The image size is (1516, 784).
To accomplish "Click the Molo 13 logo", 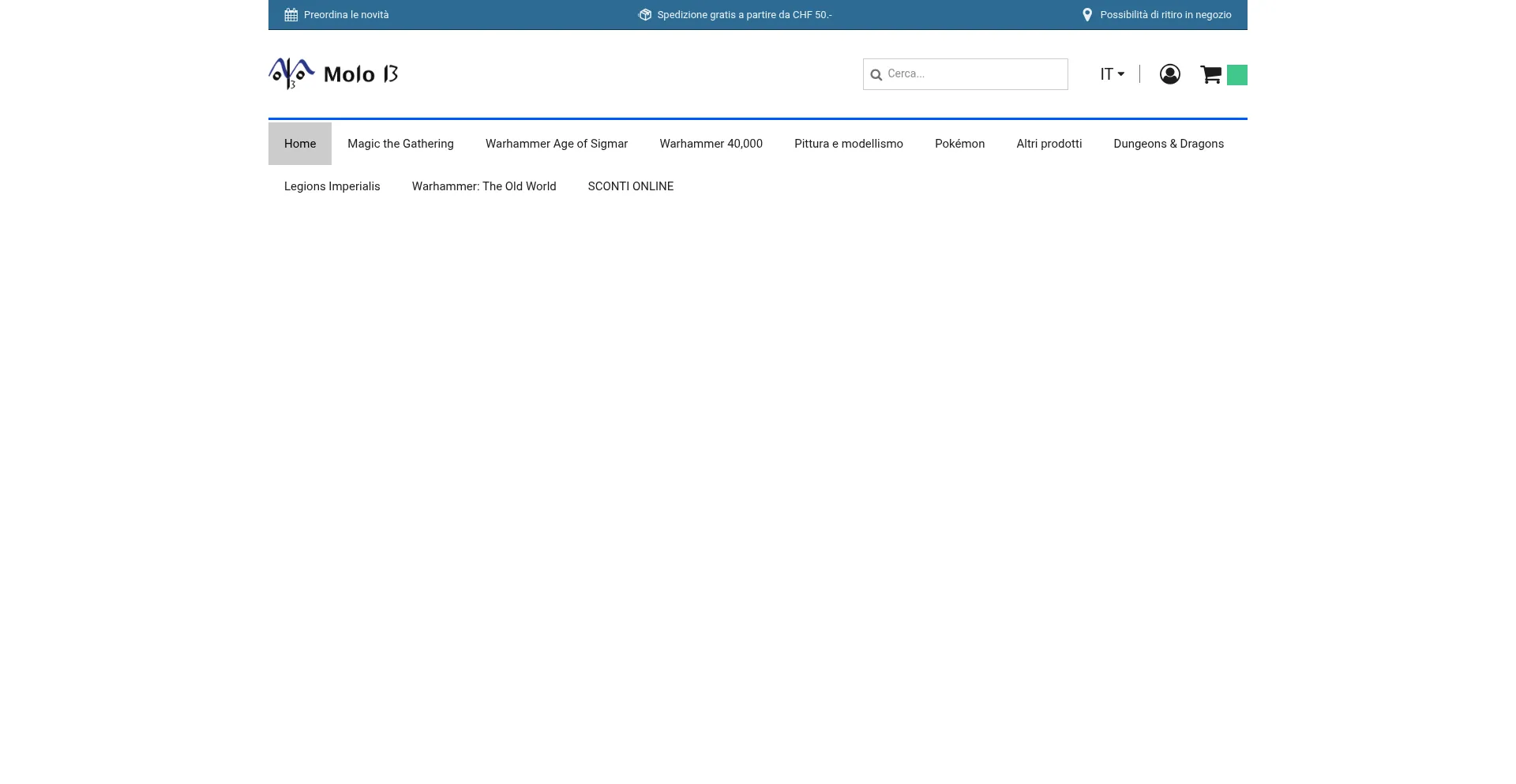I will [333, 74].
